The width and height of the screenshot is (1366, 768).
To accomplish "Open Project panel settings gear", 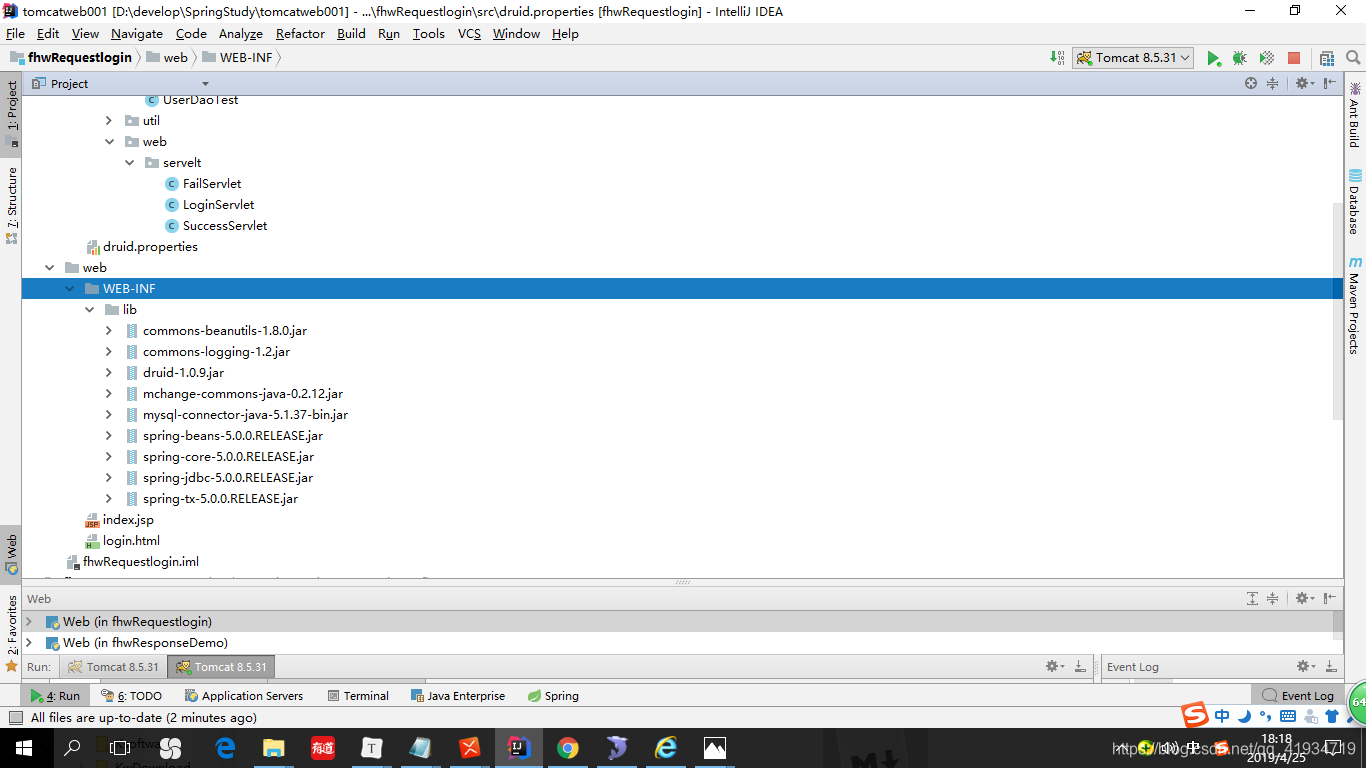I will pyautogui.click(x=1303, y=84).
